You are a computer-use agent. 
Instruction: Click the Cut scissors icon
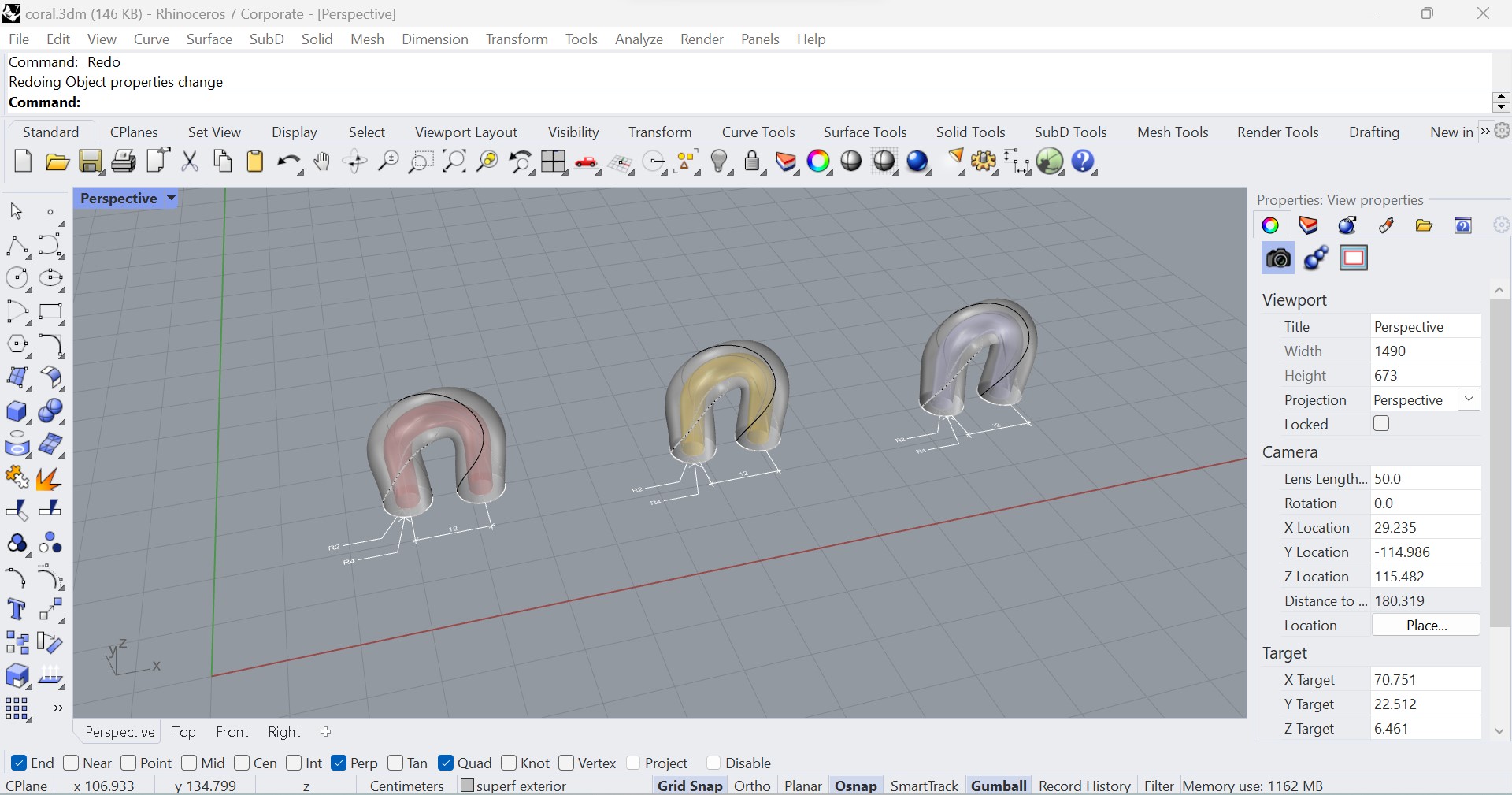pos(190,162)
